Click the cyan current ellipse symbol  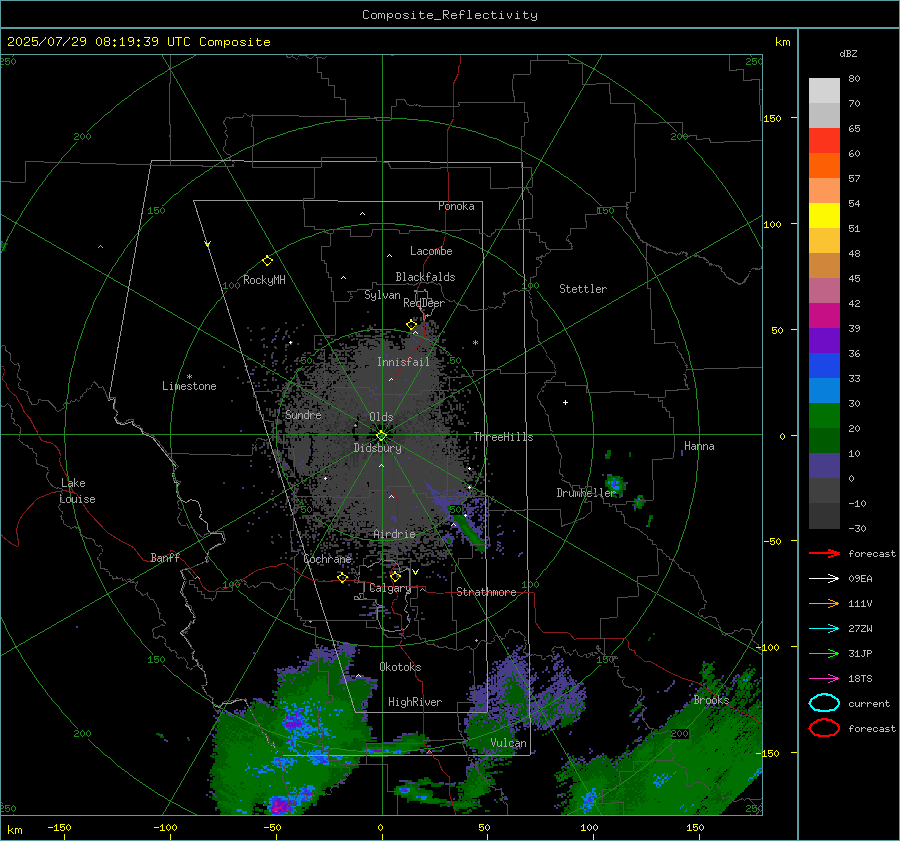coord(824,703)
